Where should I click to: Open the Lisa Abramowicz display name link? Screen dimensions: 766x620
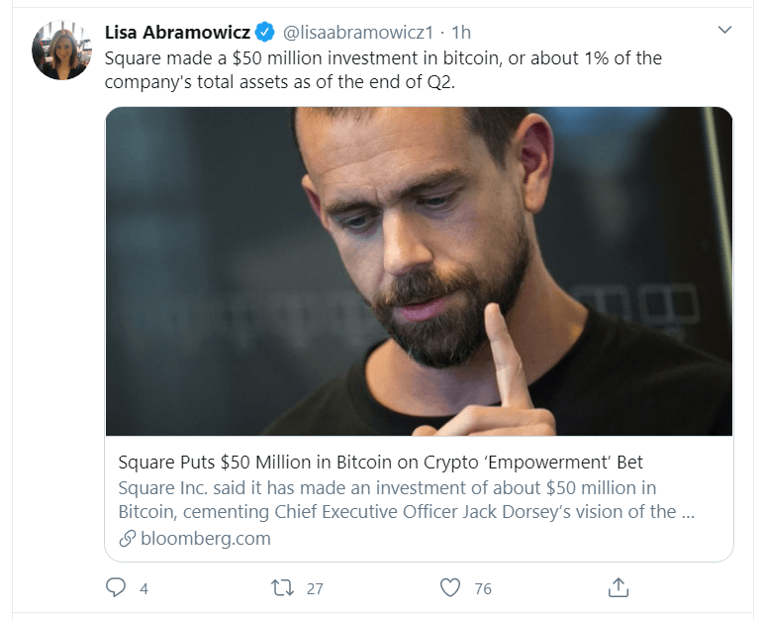(177, 33)
